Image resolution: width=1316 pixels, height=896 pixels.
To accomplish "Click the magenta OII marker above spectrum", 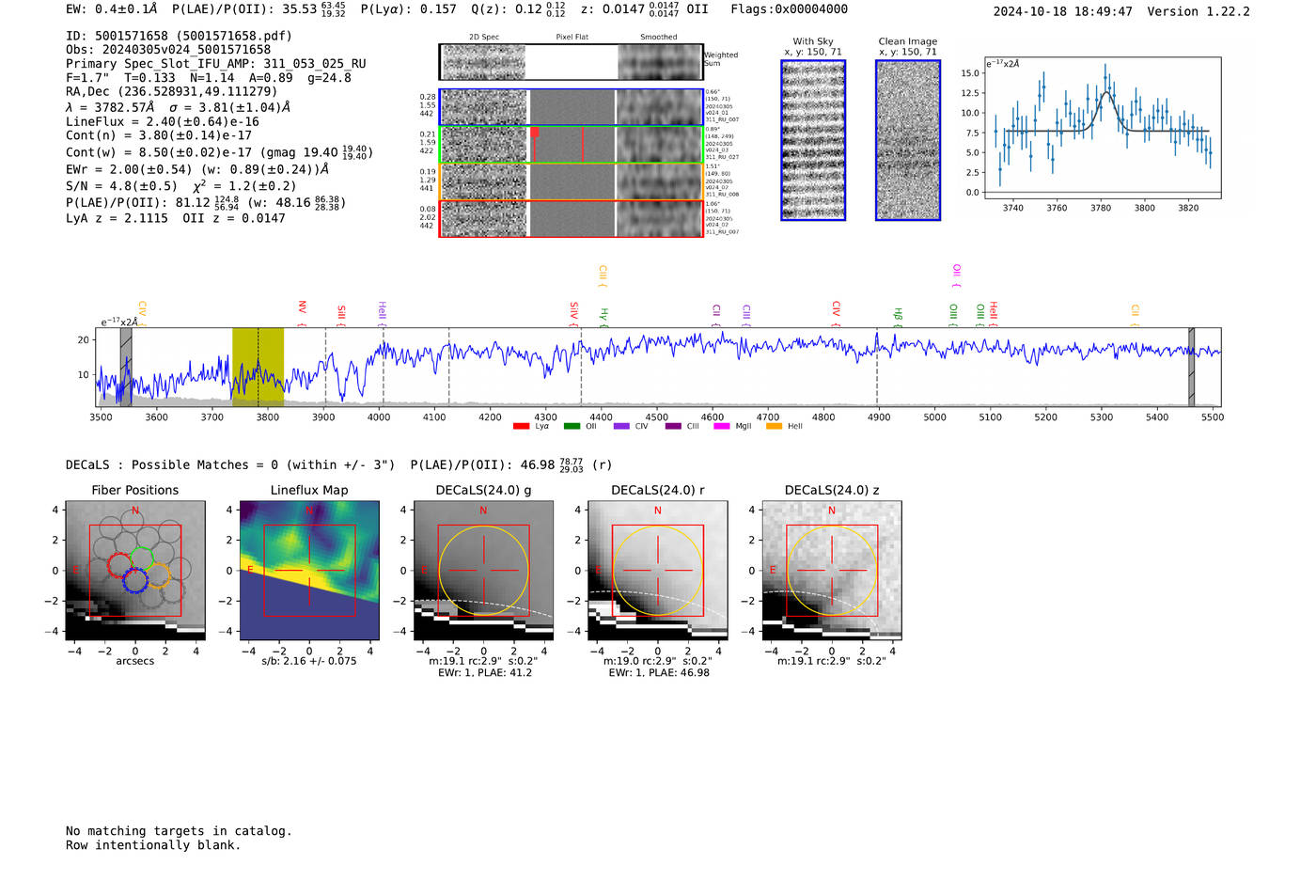I will (956, 275).
